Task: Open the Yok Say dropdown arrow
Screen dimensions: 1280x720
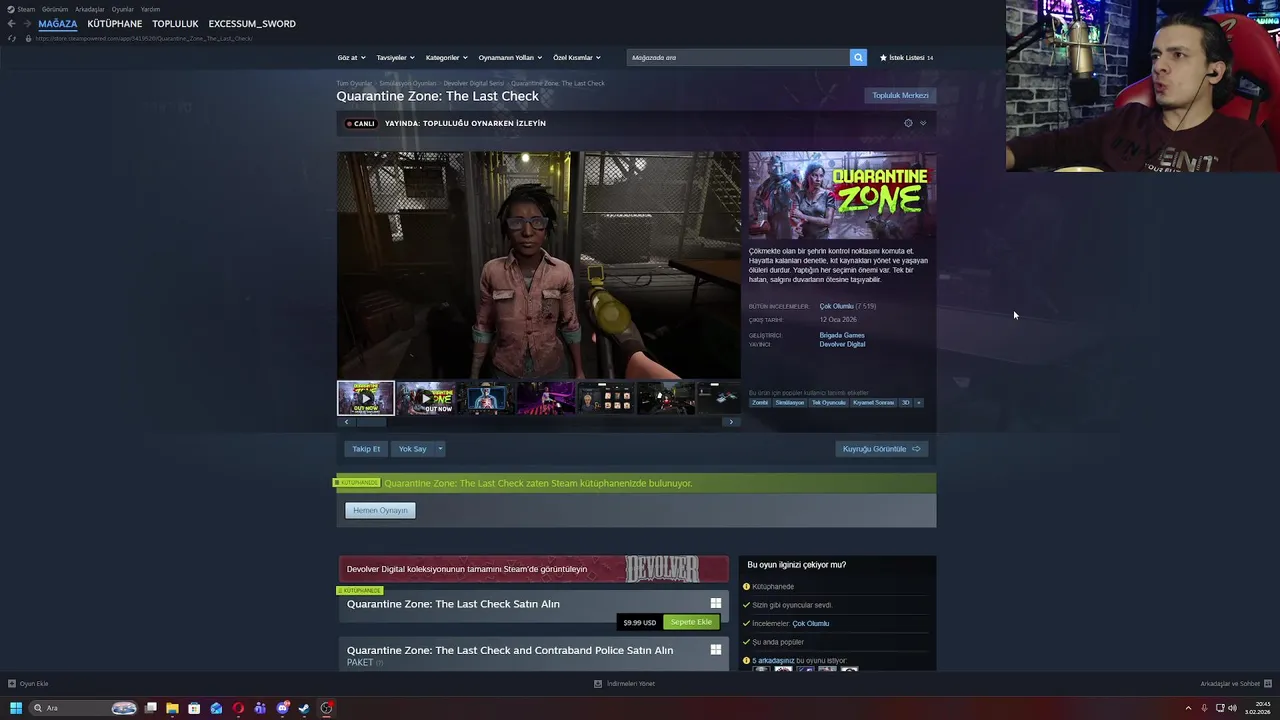Action: click(x=440, y=449)
